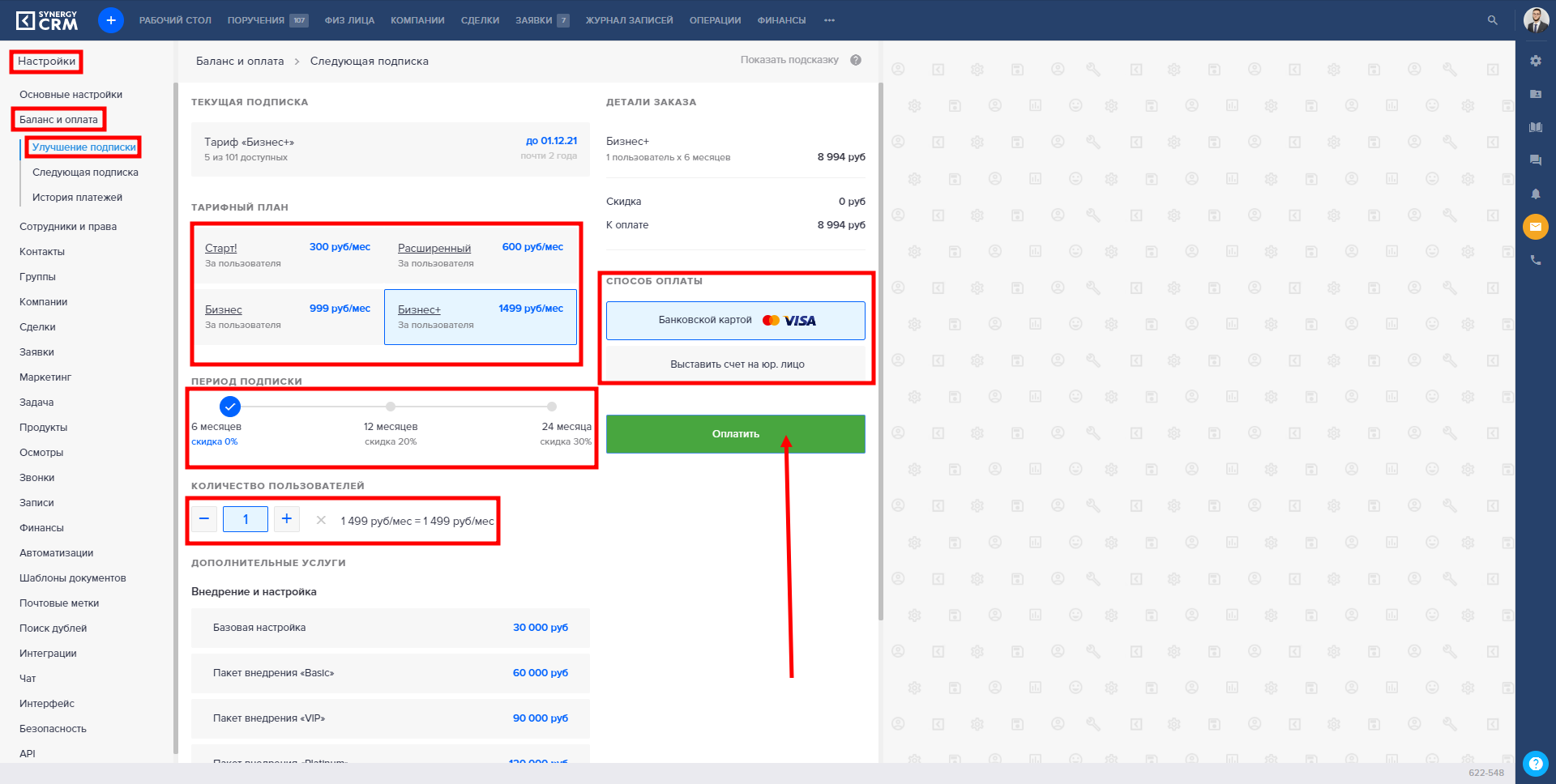Open Маркетинг settings in sidebar
Screen dimensions: 1556x784
[45, 377]
